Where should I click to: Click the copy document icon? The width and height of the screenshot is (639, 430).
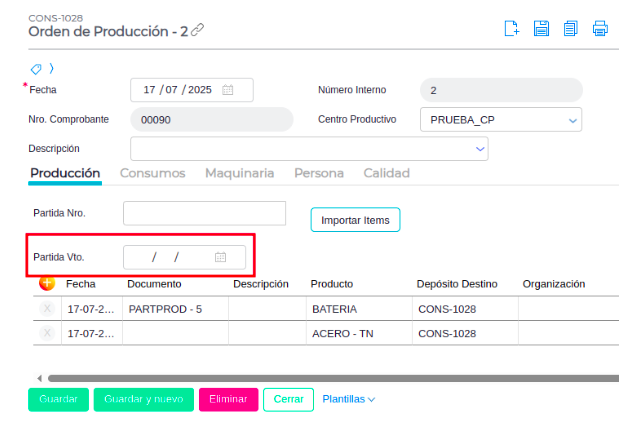(x=570, y=28)
